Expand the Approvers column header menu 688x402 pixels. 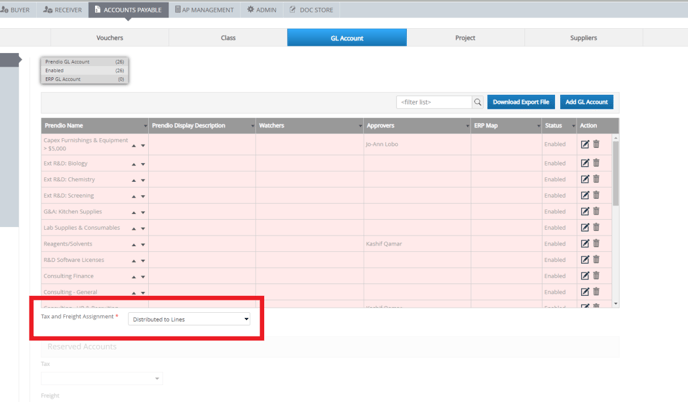point(467,126)
